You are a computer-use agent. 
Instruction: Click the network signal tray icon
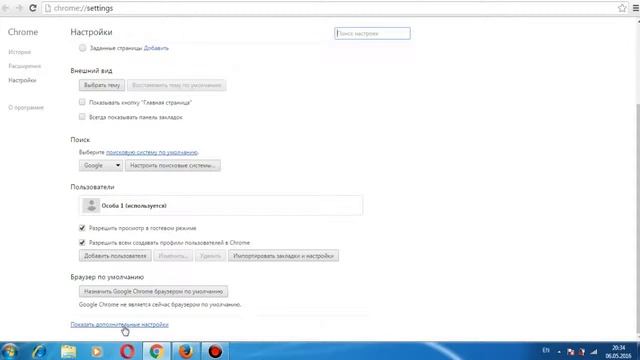(x=594, y=351)
